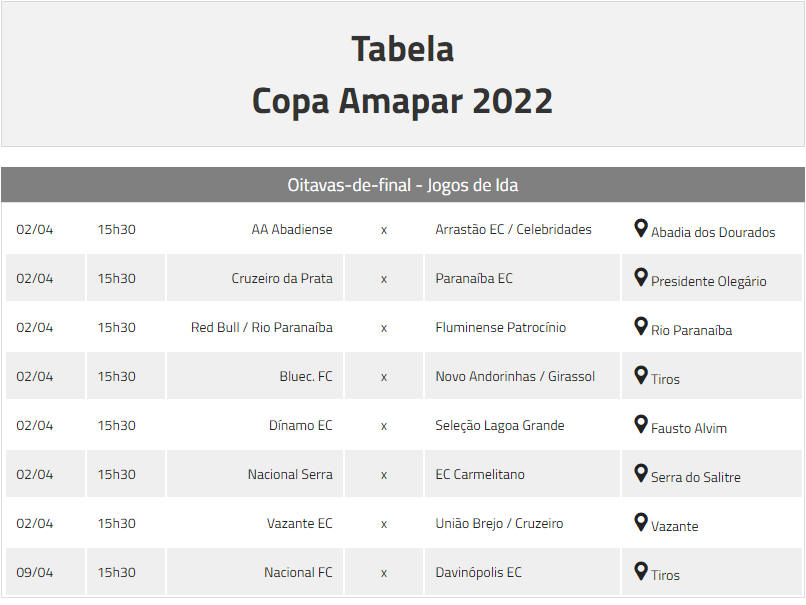
Task: Click the map pin for Rio Paranaíba venue
Action: click(640, 326)
